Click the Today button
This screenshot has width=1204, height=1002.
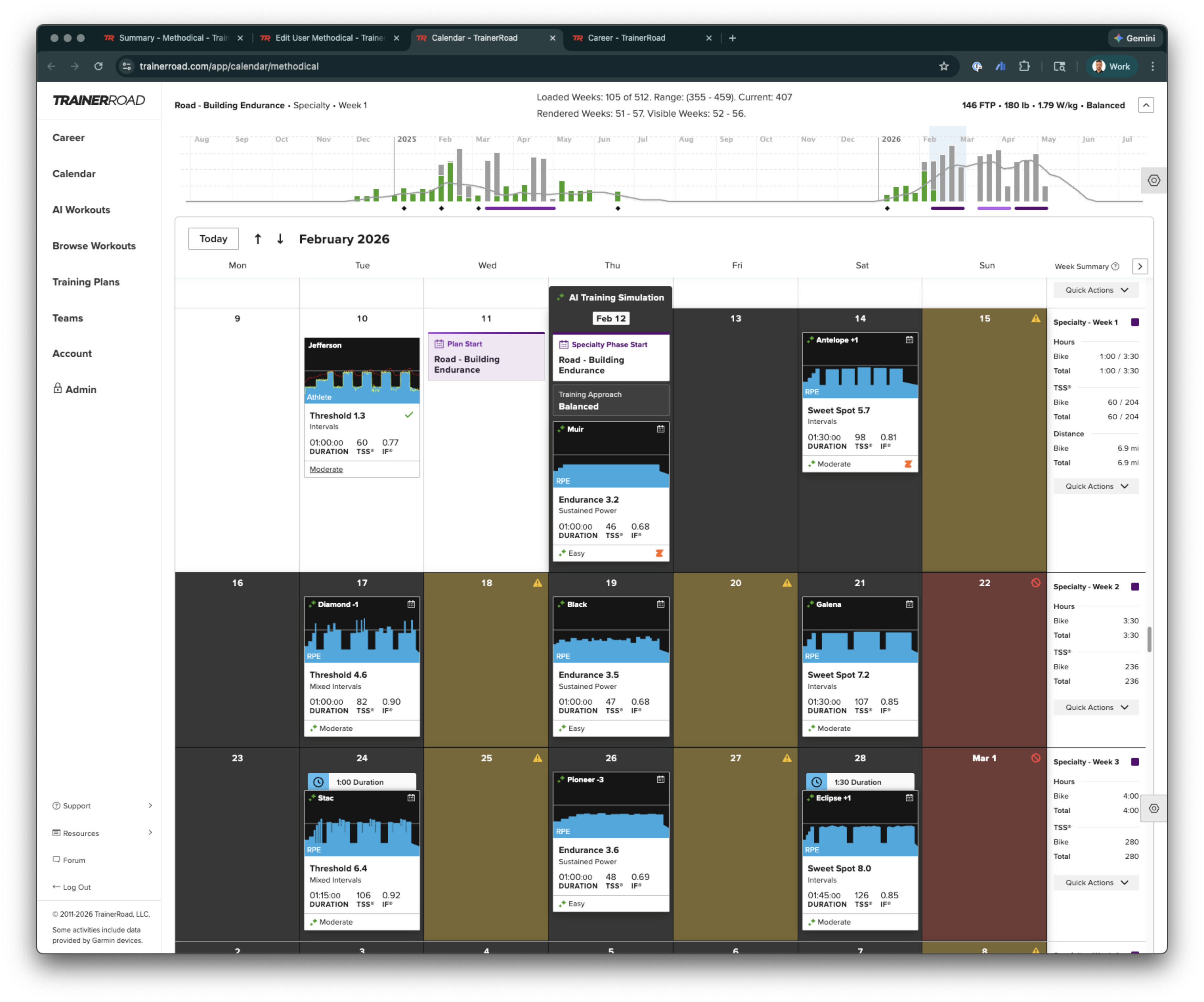(213, 239)
